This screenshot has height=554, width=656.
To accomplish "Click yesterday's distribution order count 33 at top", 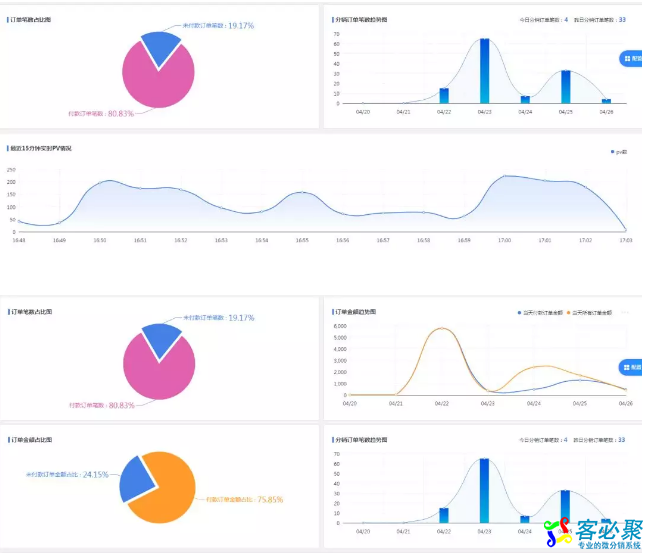I will click(622, 19).
